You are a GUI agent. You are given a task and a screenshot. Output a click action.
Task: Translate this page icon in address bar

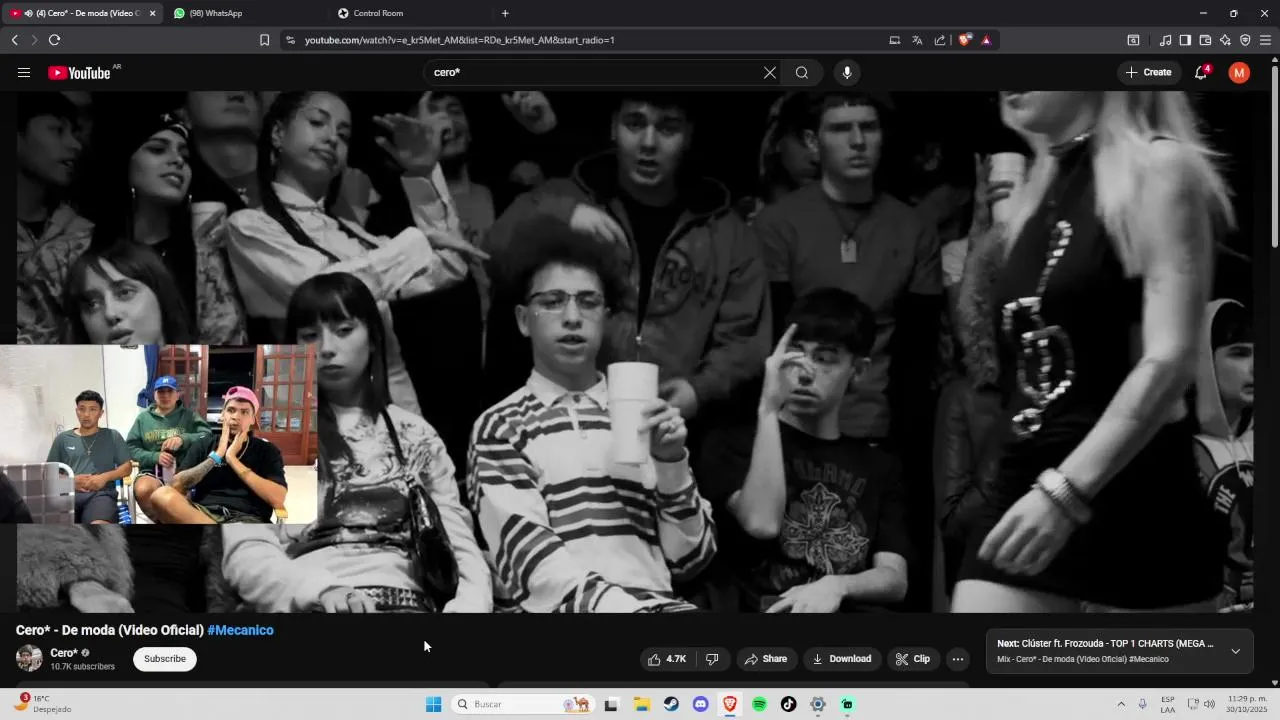917,40
